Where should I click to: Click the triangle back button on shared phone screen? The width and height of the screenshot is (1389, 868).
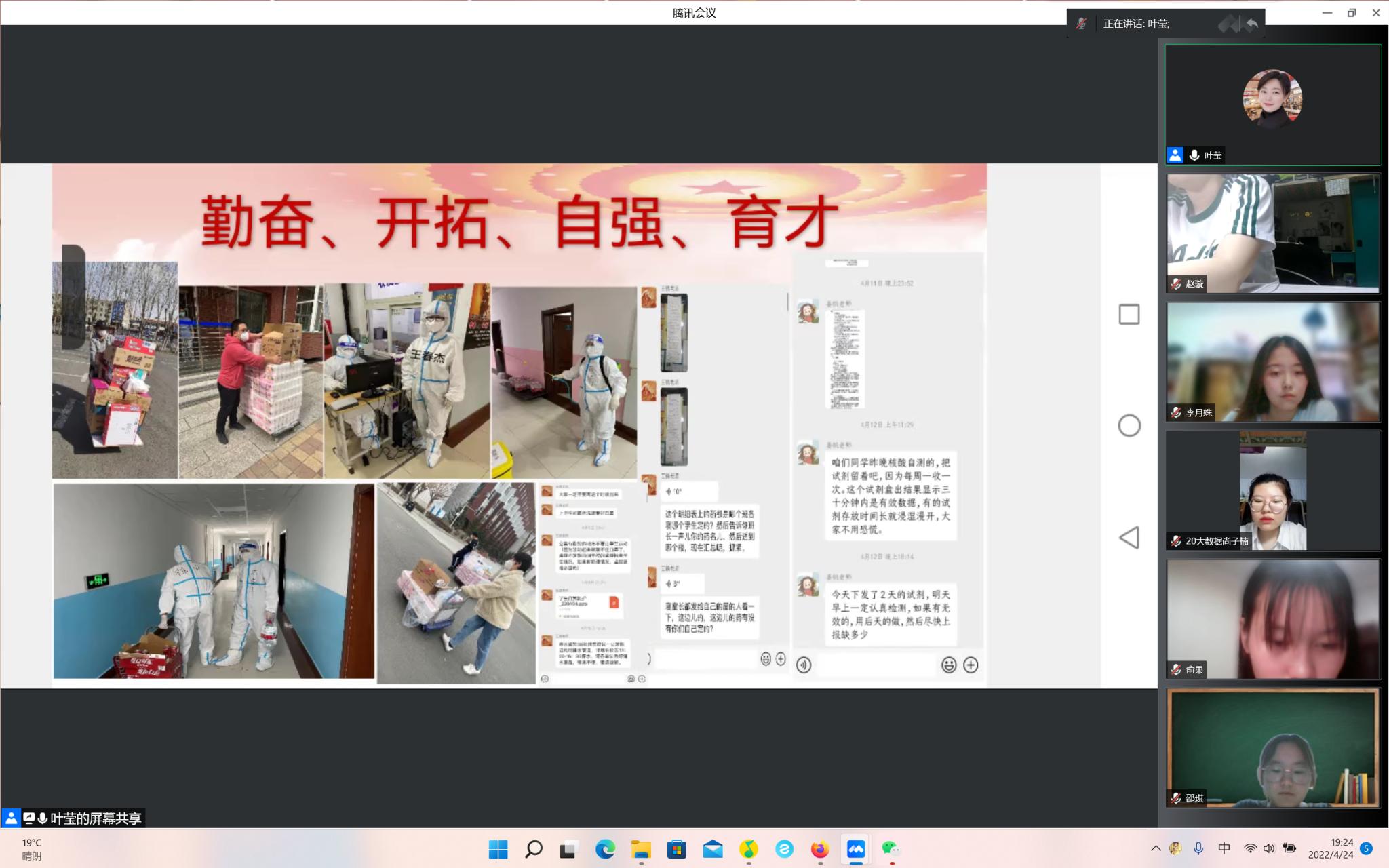[x=1129, y=538]
